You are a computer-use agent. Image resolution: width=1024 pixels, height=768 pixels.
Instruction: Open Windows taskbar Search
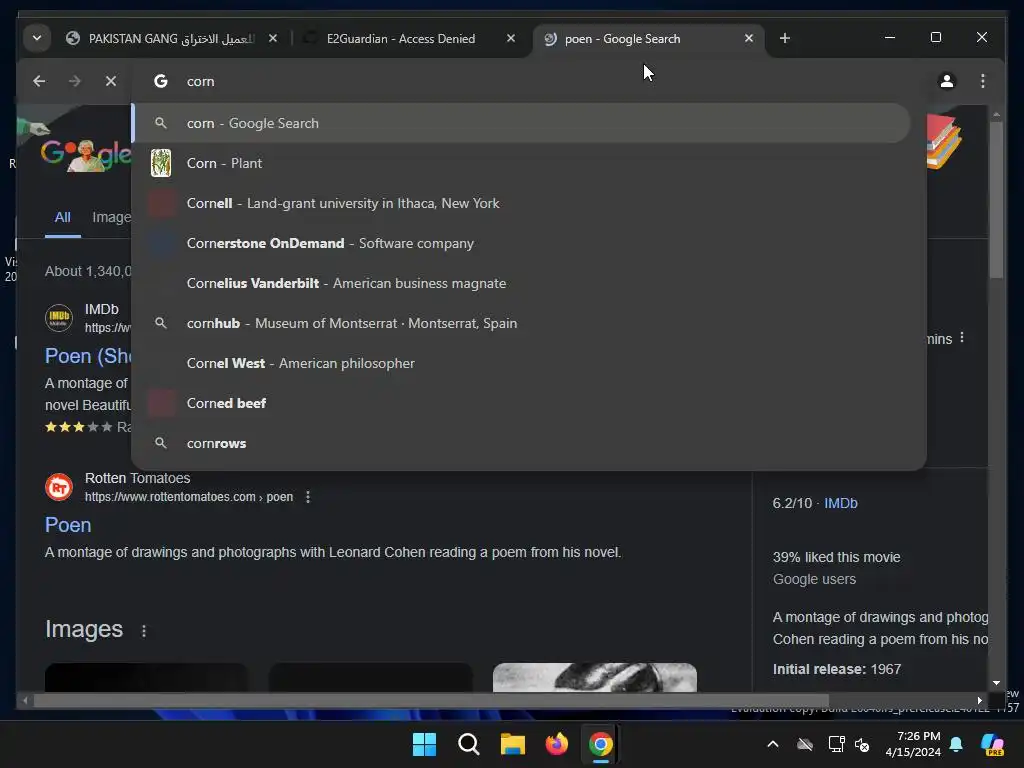coord(468,744)
